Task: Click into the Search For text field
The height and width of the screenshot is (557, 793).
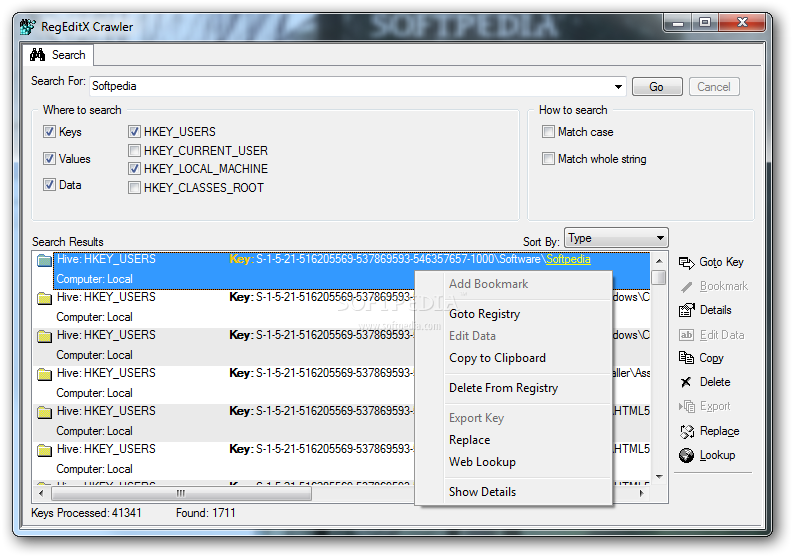Action: tap(351, 87)
